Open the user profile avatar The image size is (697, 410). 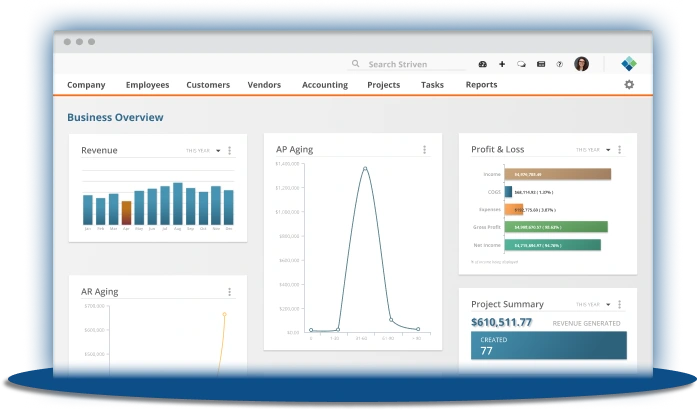pyautogui.click(x=581, y=64)
